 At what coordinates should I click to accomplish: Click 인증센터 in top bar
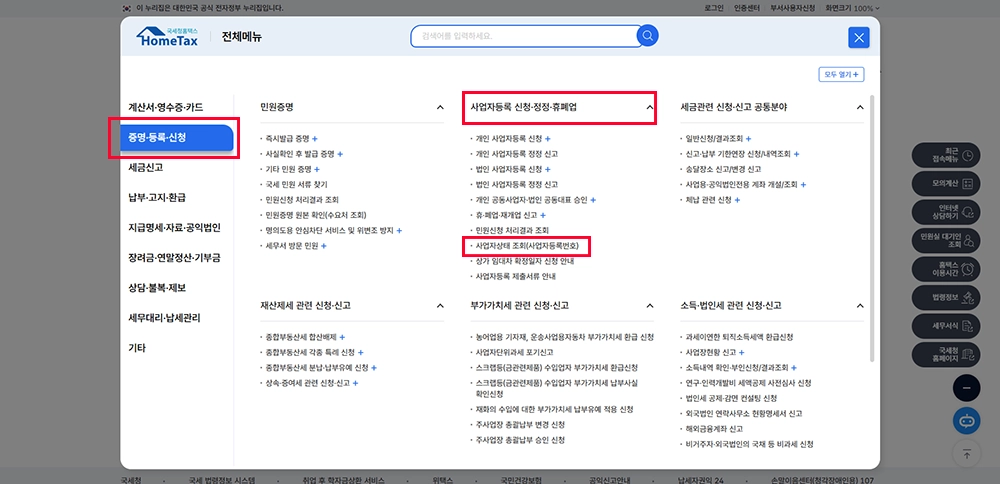[x=746, y=8]
